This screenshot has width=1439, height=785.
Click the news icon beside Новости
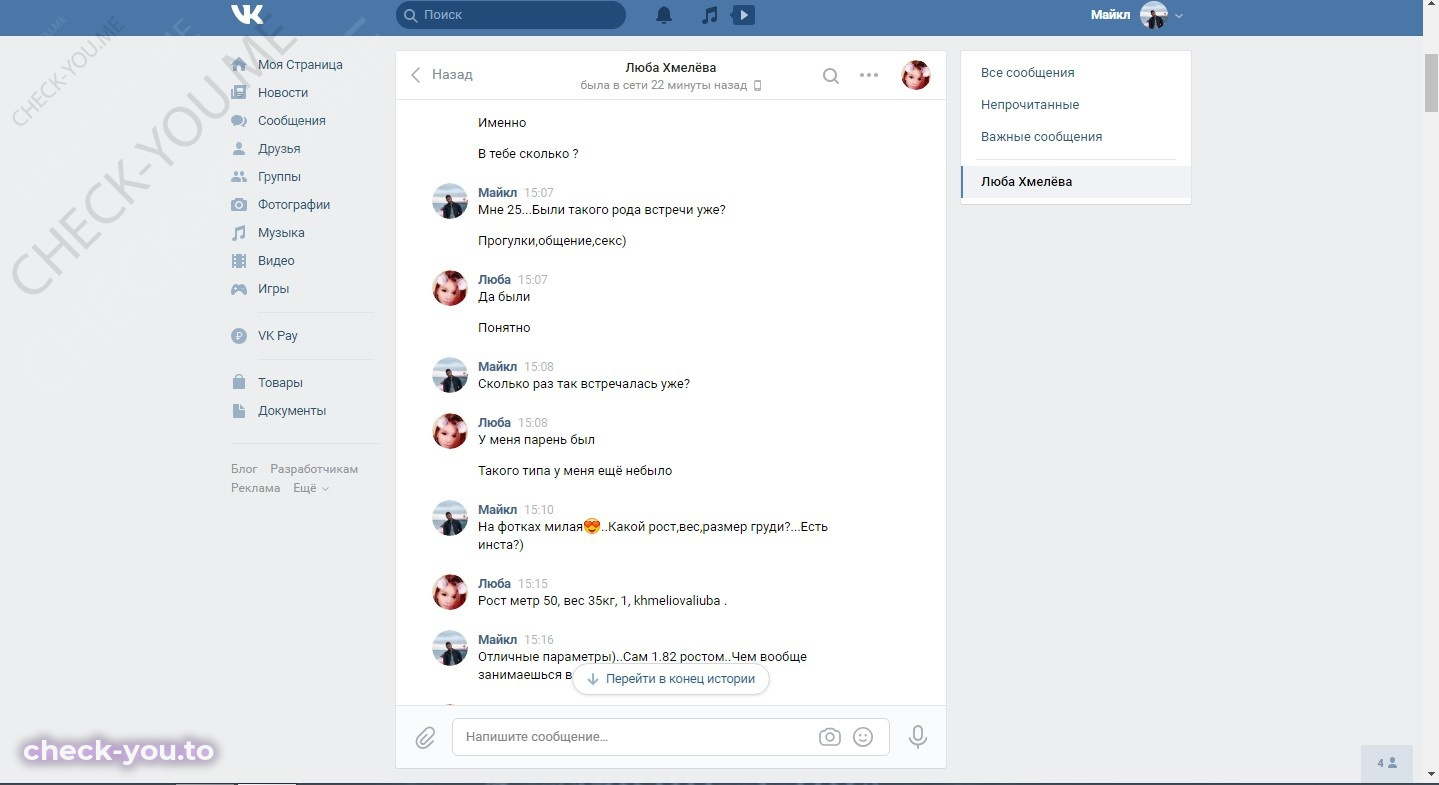[x=239, y=93]
